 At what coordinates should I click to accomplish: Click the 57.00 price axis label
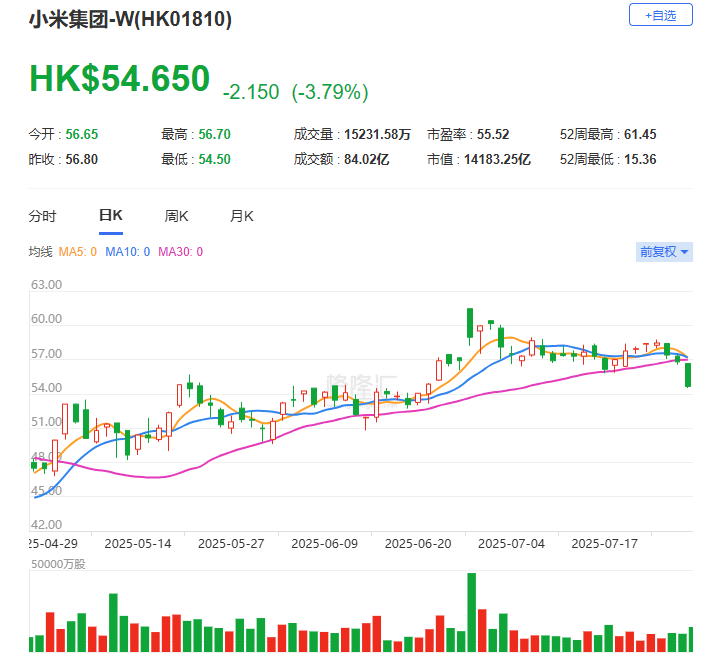point(46,354)
